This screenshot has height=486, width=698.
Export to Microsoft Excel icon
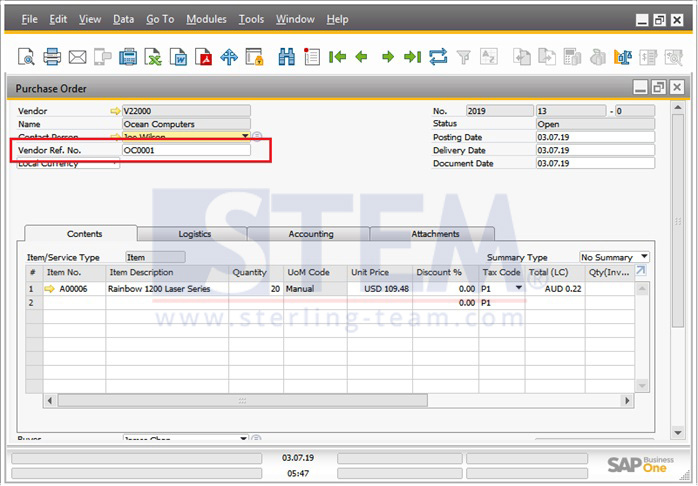point(154,57)
